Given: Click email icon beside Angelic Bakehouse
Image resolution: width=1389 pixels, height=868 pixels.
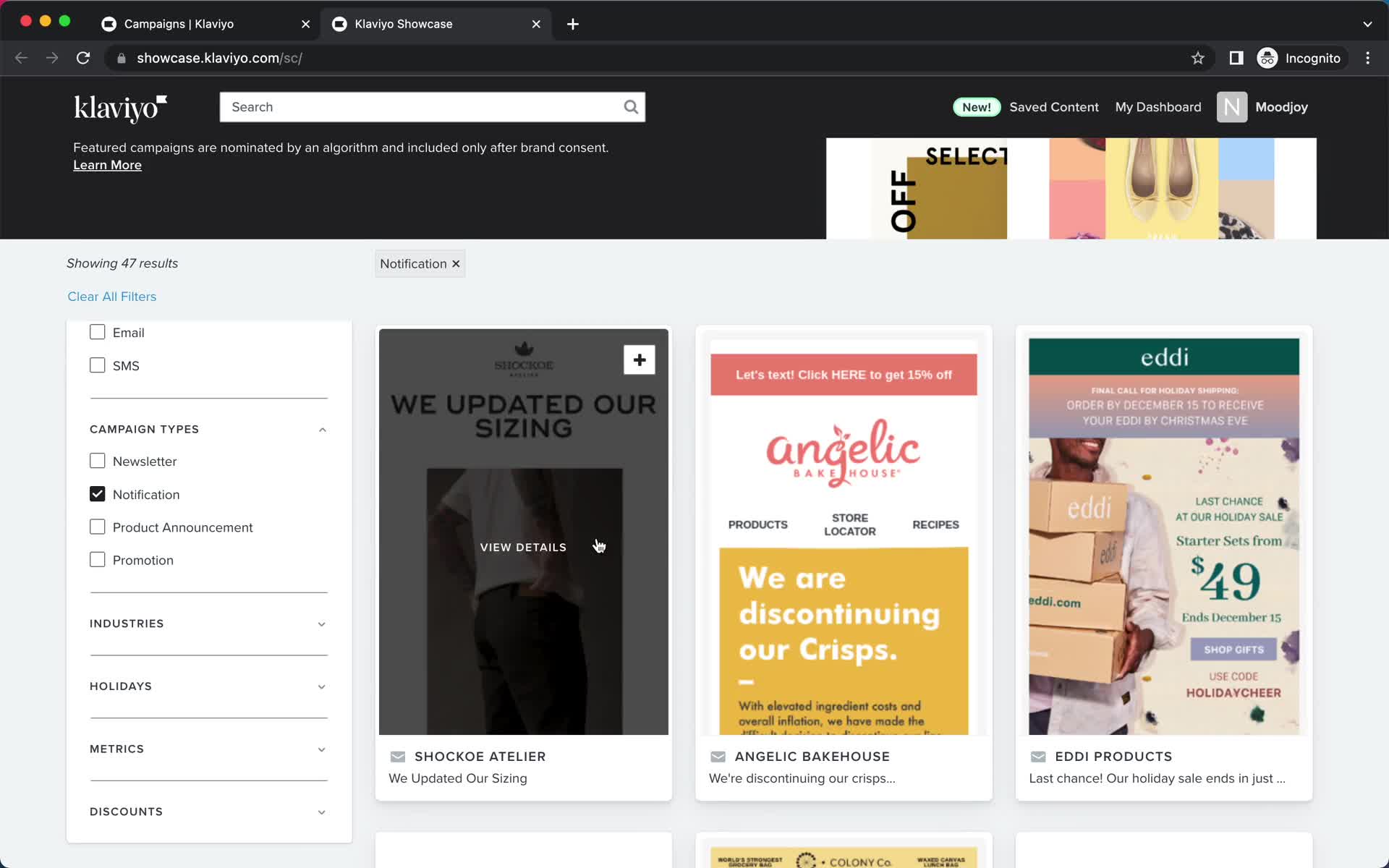Looking at the screenshot, I should pos(718,757).
